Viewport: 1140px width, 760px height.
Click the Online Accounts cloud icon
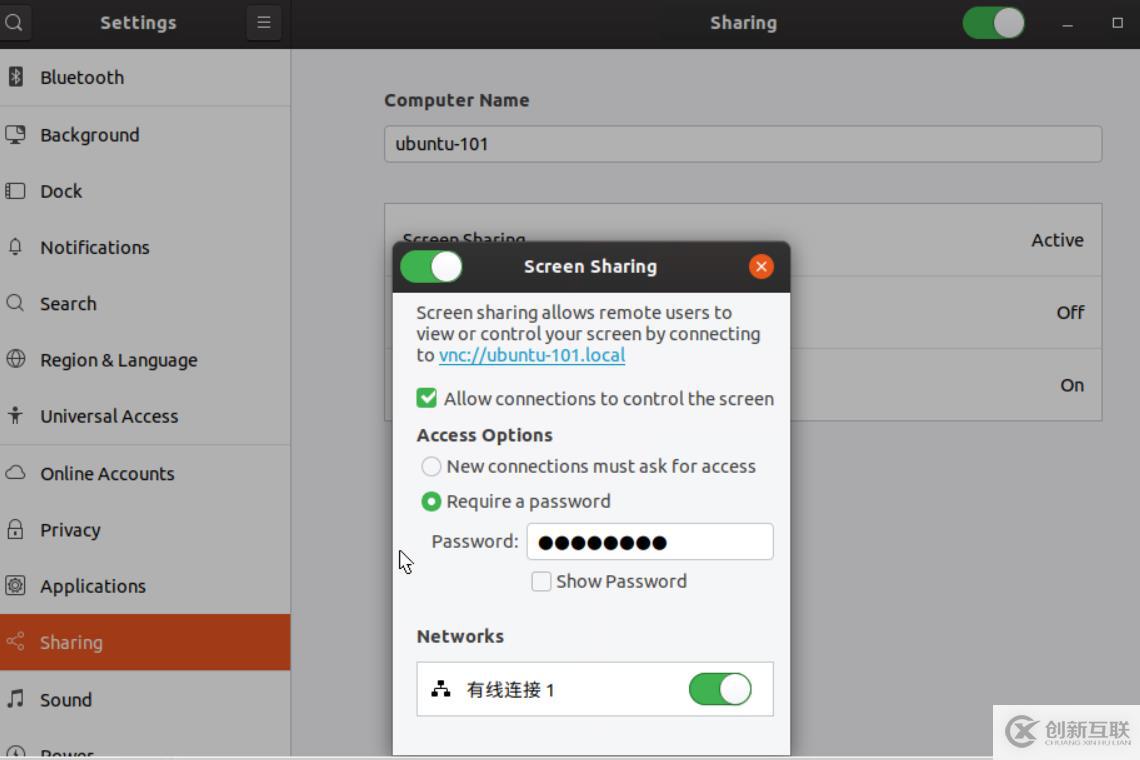(x=15, y=473)
